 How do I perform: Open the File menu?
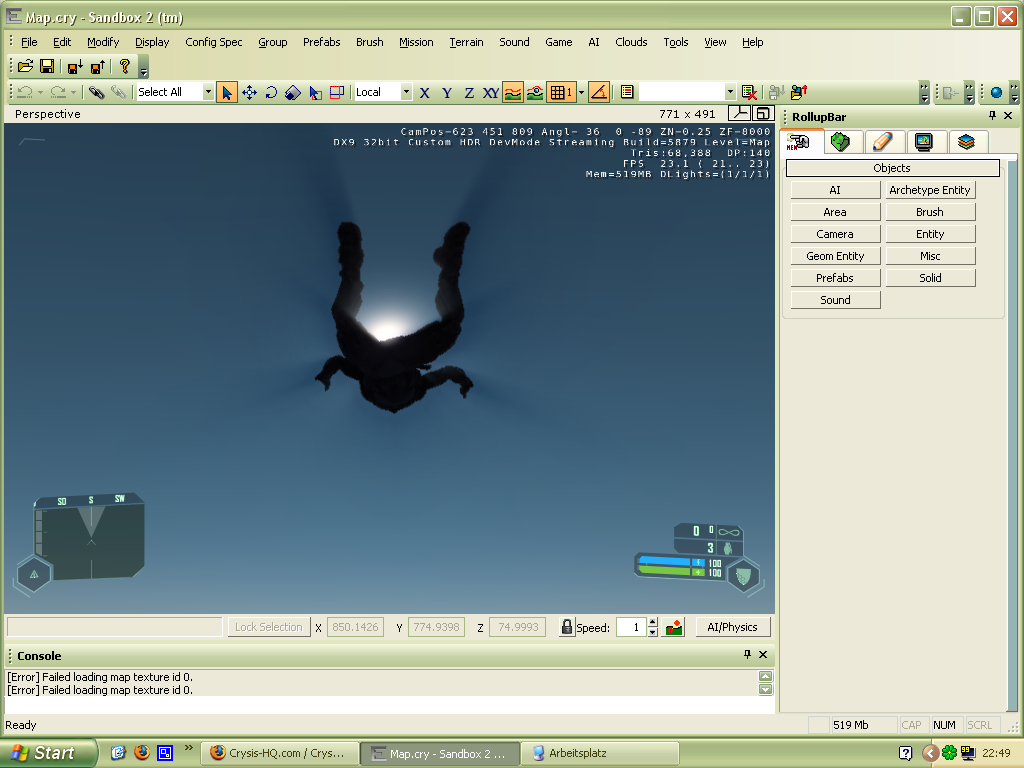tap(29, 42)
